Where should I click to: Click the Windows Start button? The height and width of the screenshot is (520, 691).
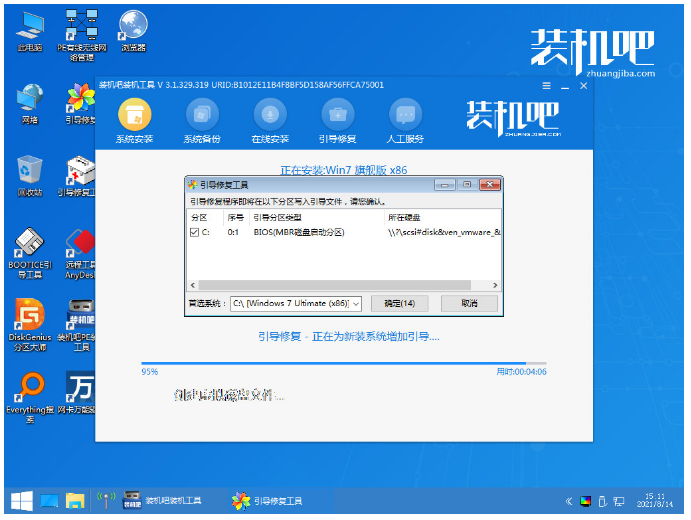[19, 500]
